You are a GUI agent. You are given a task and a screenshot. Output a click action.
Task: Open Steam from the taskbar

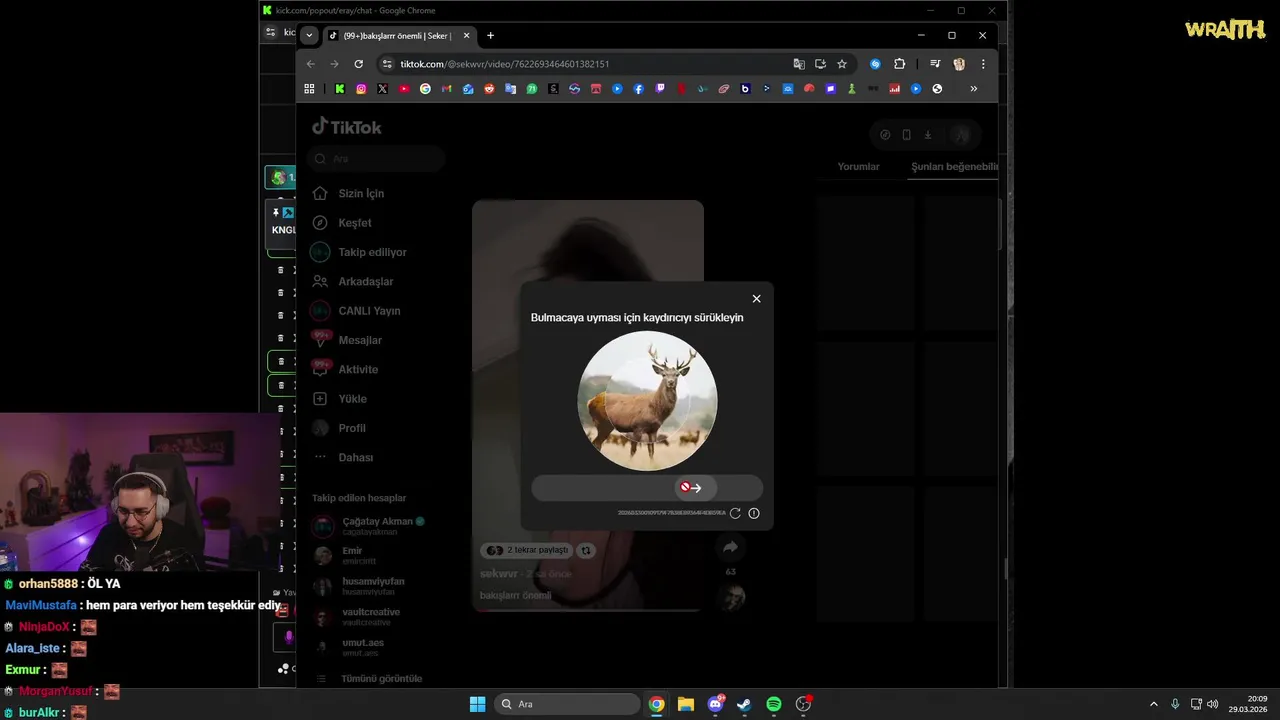click(x=744, y=704)
